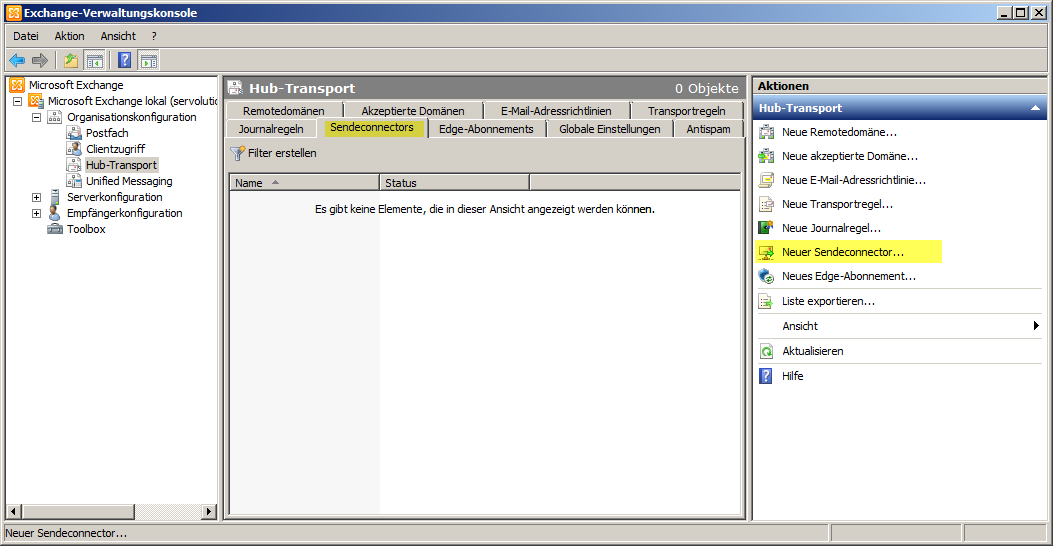Click the filter funnel icon
1053x546 pixels.
click(x=237, y=153)
